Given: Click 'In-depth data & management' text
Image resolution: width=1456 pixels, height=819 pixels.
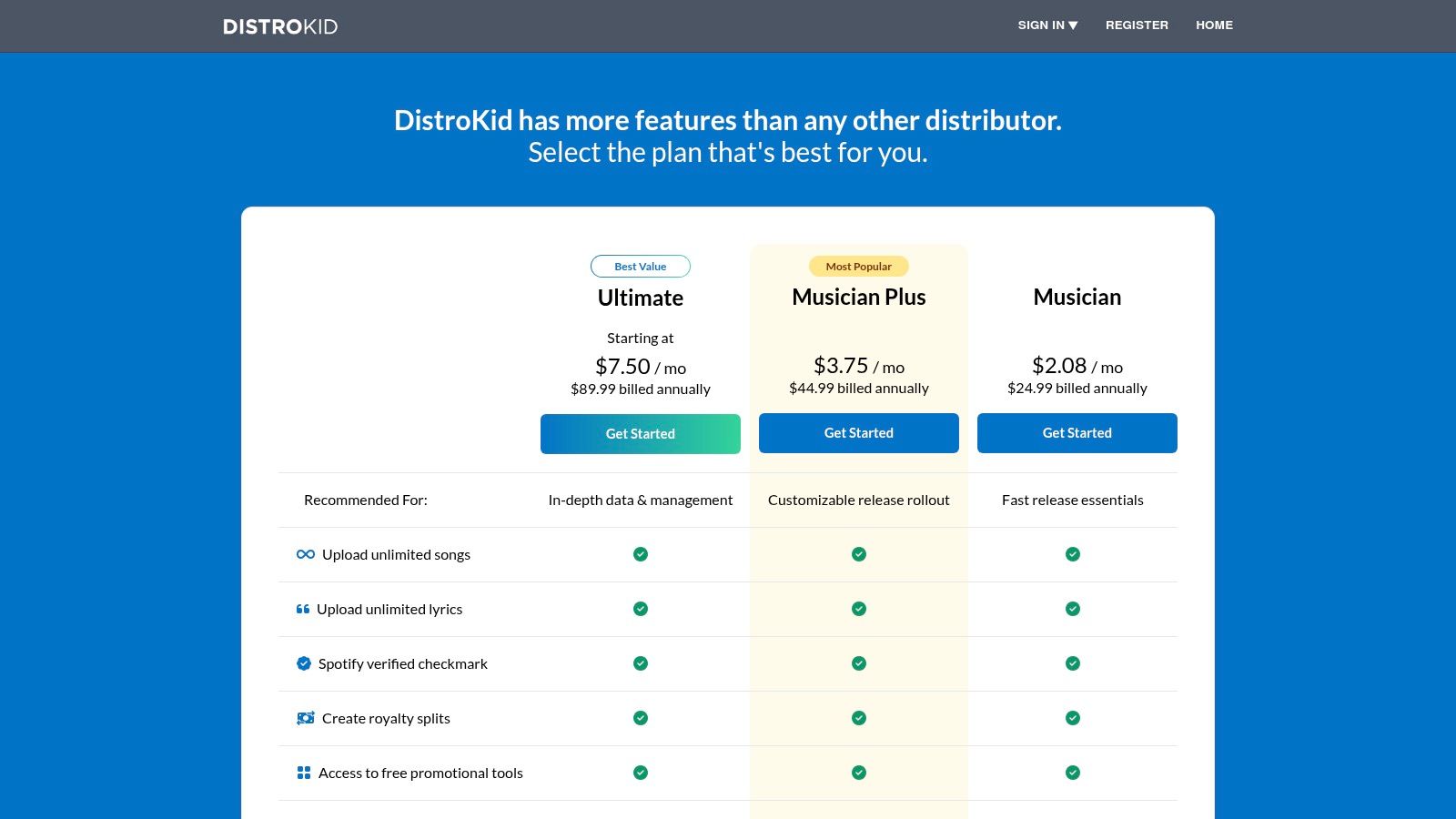Looking at the screenshot, I should pyautogui.click(x=641, y=500).
